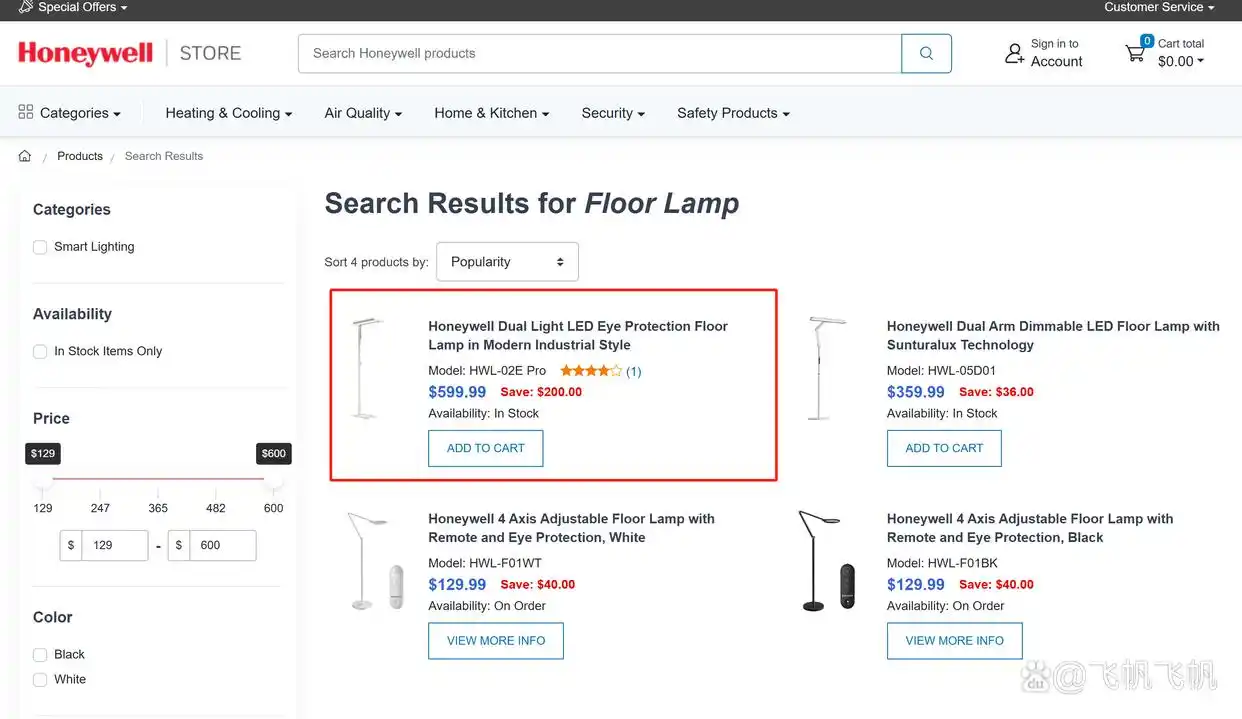Screen dimensions: 1242x719
Task: Check In Stock Items Only filter
Action: point(40,352)
